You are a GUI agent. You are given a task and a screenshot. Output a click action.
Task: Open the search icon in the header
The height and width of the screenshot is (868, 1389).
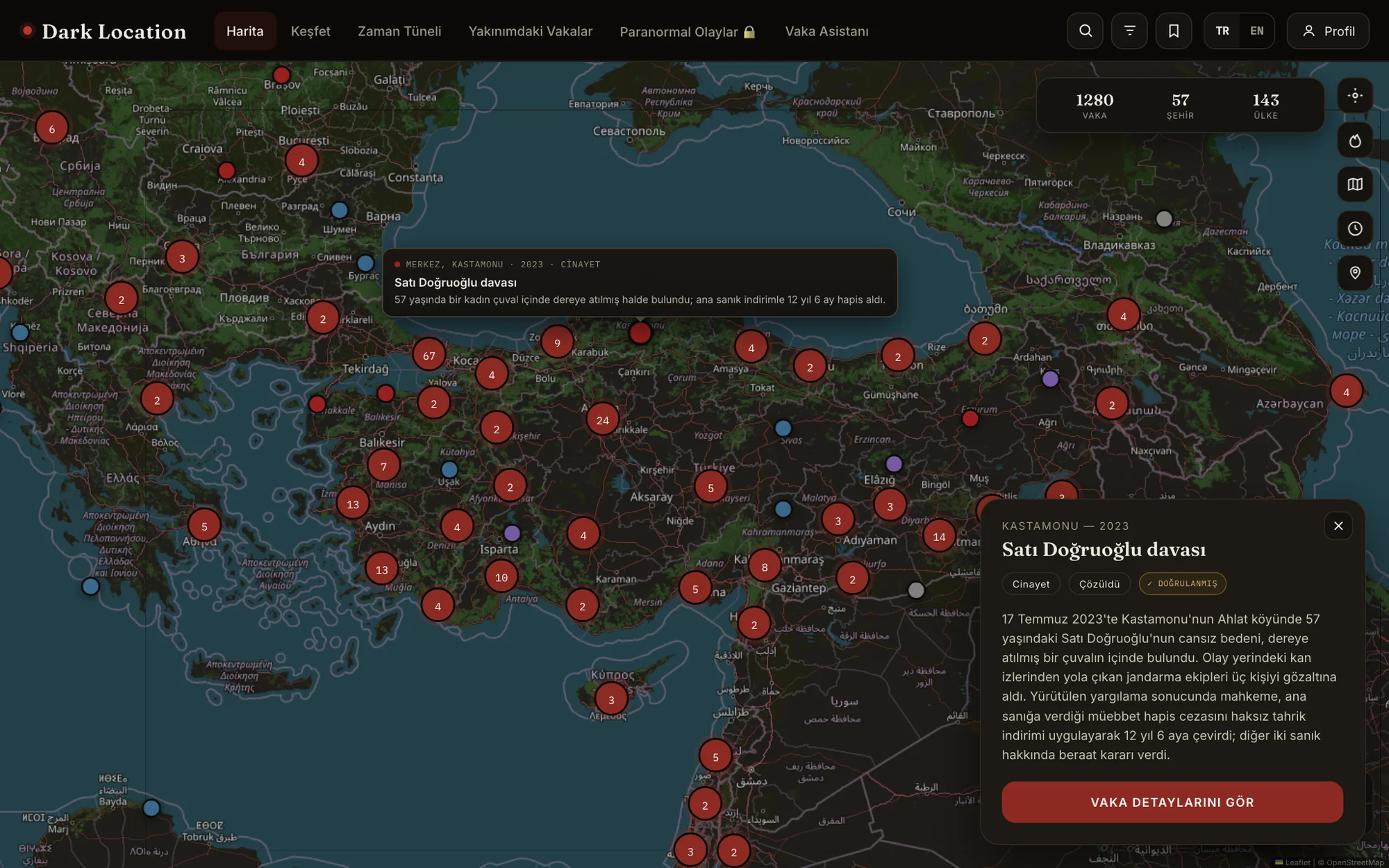(x=1085, y=31)
